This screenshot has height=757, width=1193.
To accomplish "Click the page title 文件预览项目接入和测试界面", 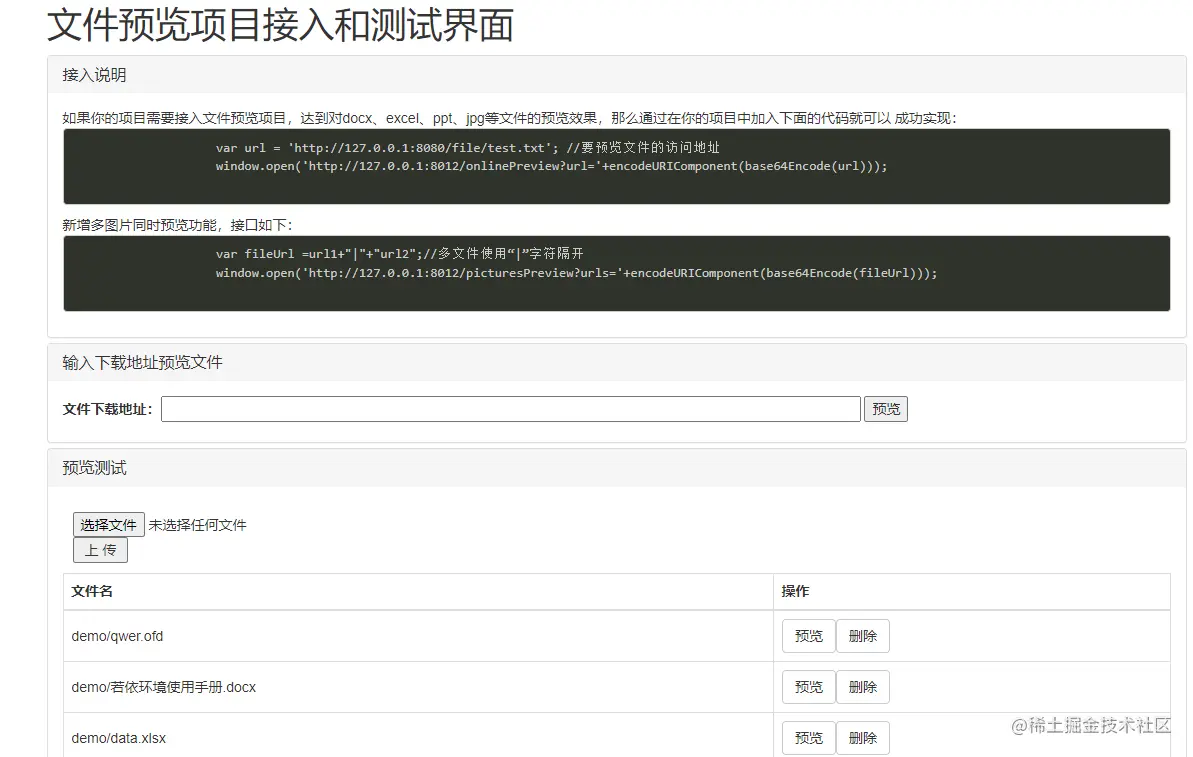I will click(279, 25).
